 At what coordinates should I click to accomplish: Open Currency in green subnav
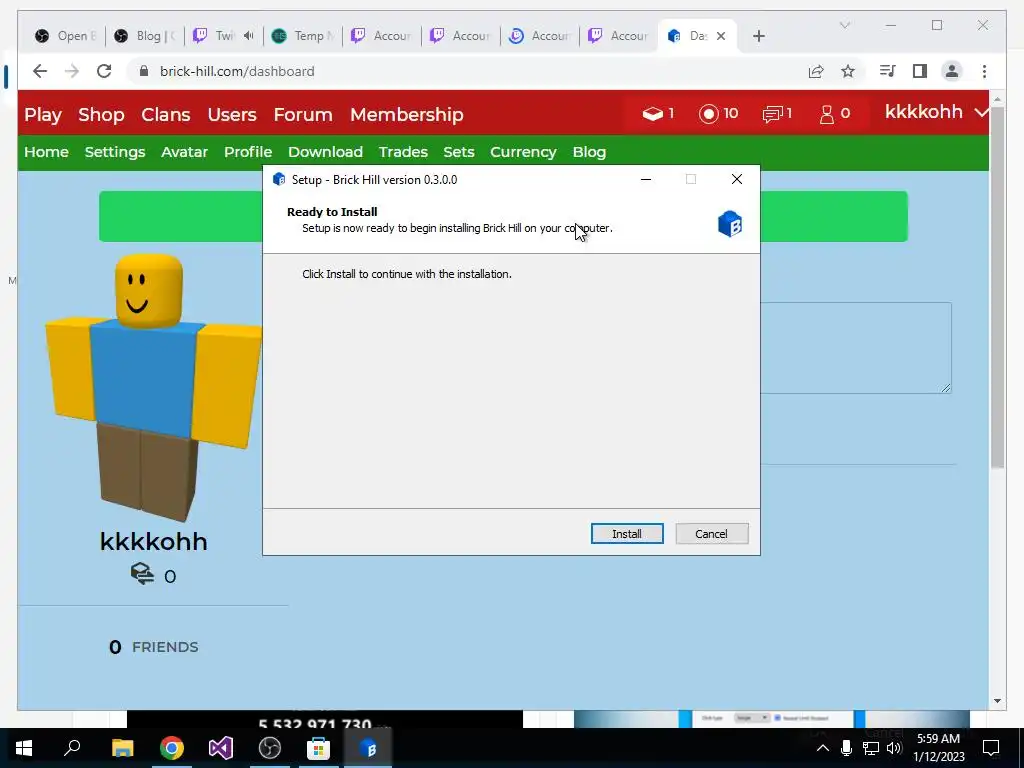coord(523,152)
